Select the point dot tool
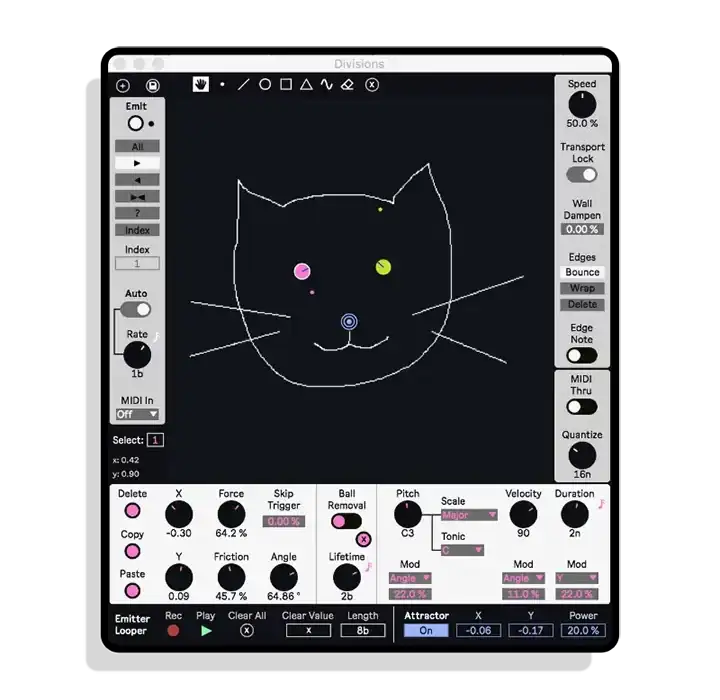Screen dimensions: 720x700 click(222, 85)
